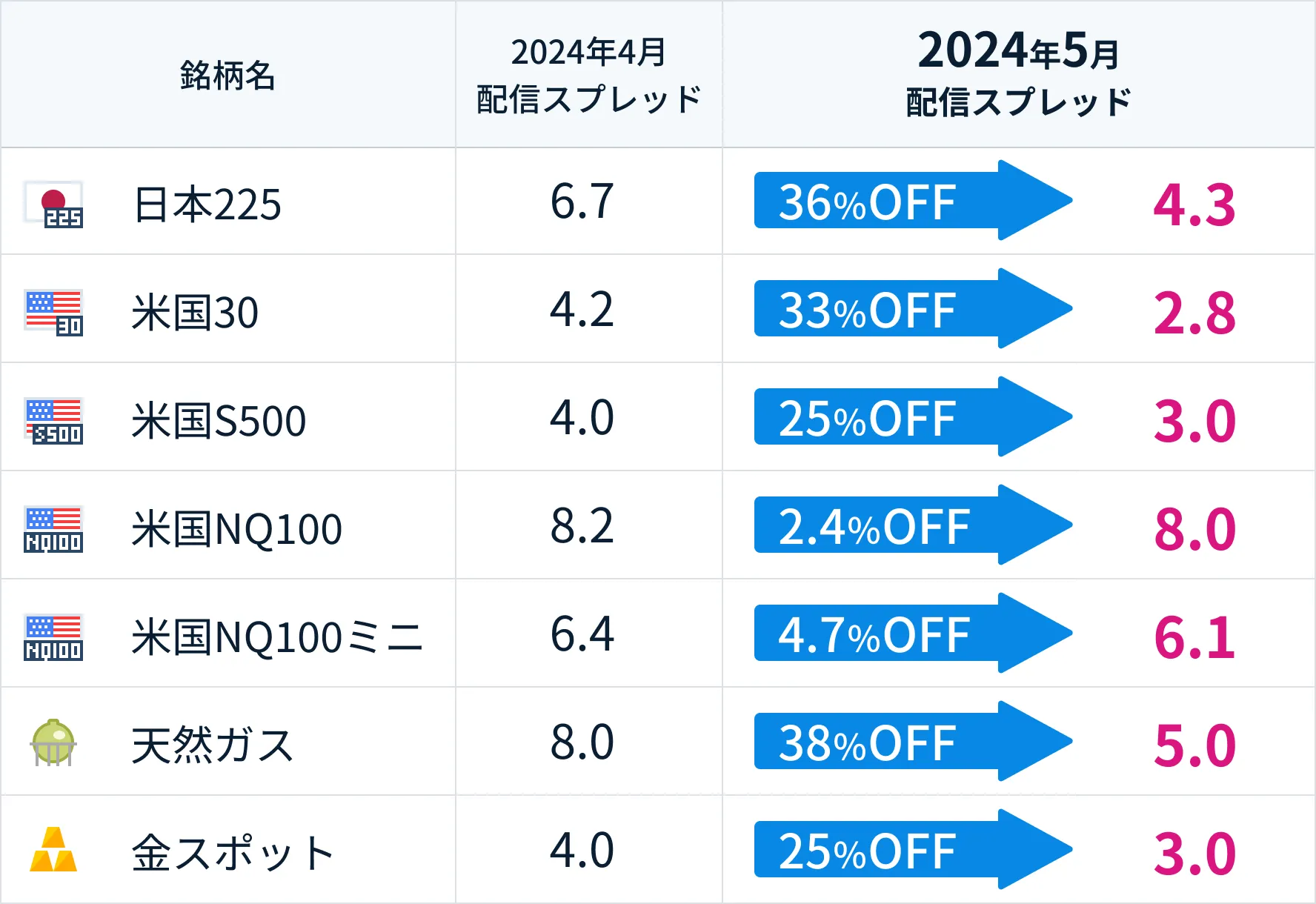
Task: Click the 38%OFF arrow for 天然ガス
Action: coord(911,742)
